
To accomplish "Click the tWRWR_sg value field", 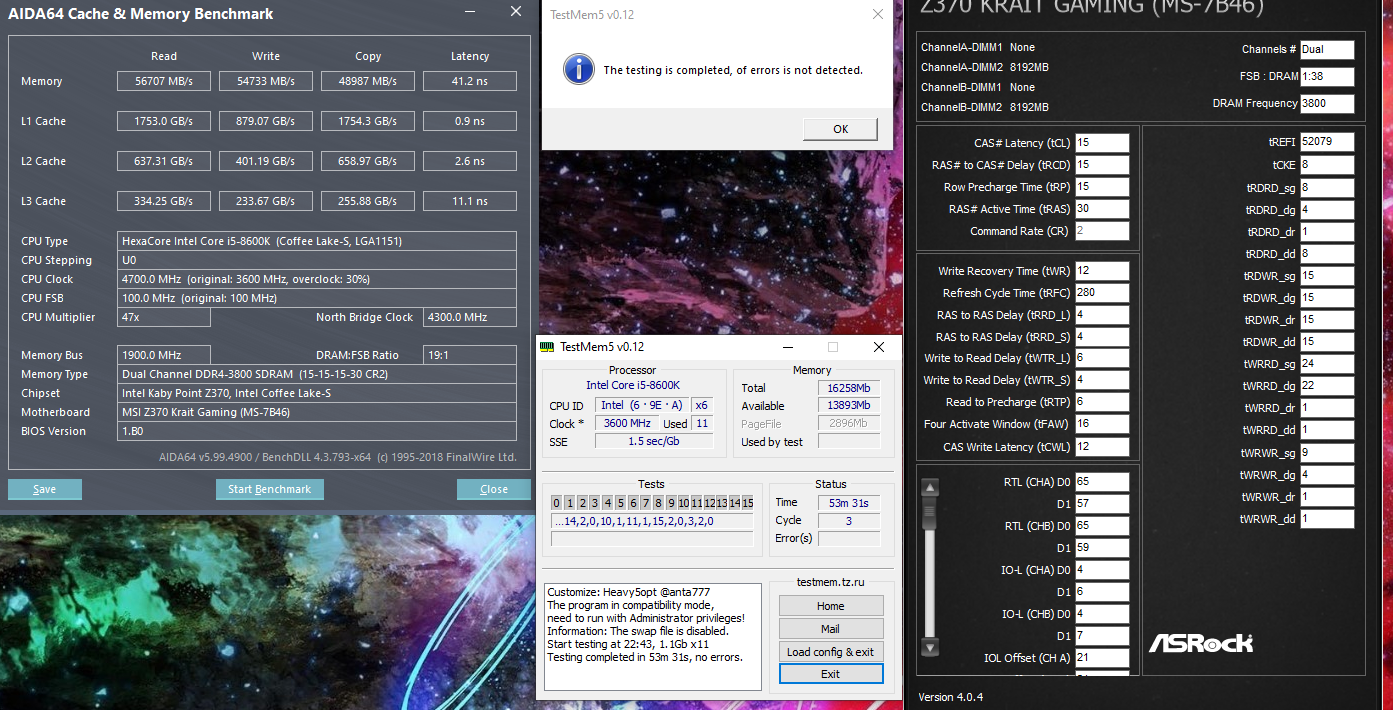I will (1327, 452).
